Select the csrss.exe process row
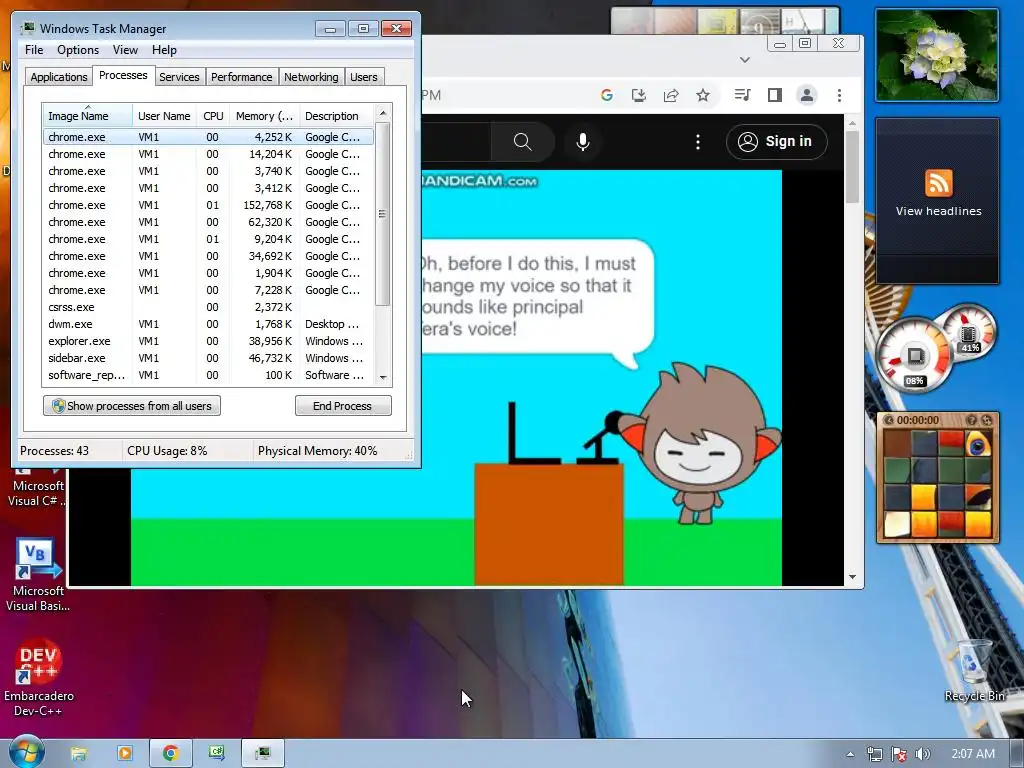Viewport: 1024px width, 768px height. tap(209, 307)
